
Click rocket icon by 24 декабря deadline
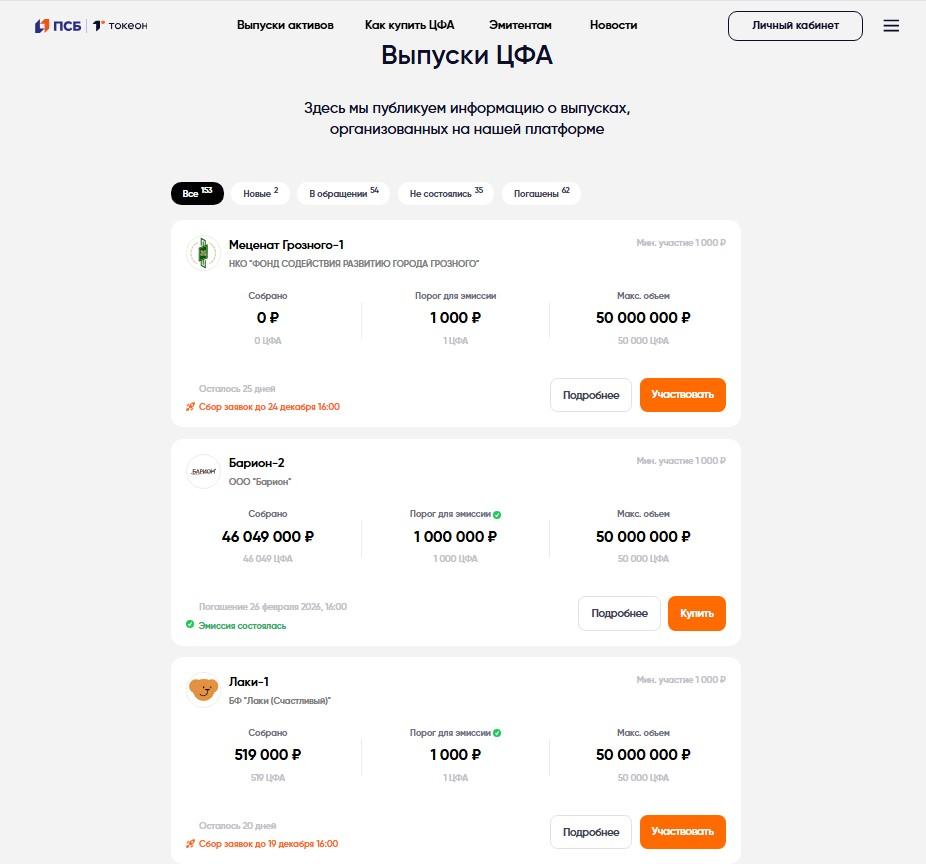click(x=190, y=407)
